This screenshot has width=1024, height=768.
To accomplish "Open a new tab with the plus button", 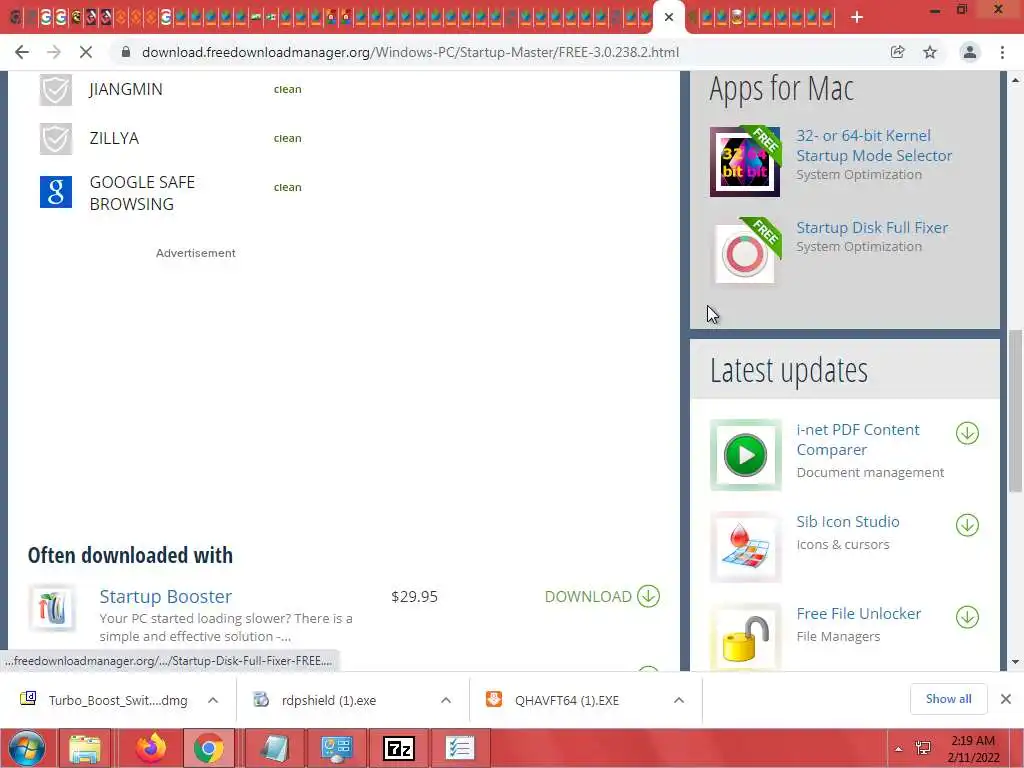I will click(x=857, y=18).
